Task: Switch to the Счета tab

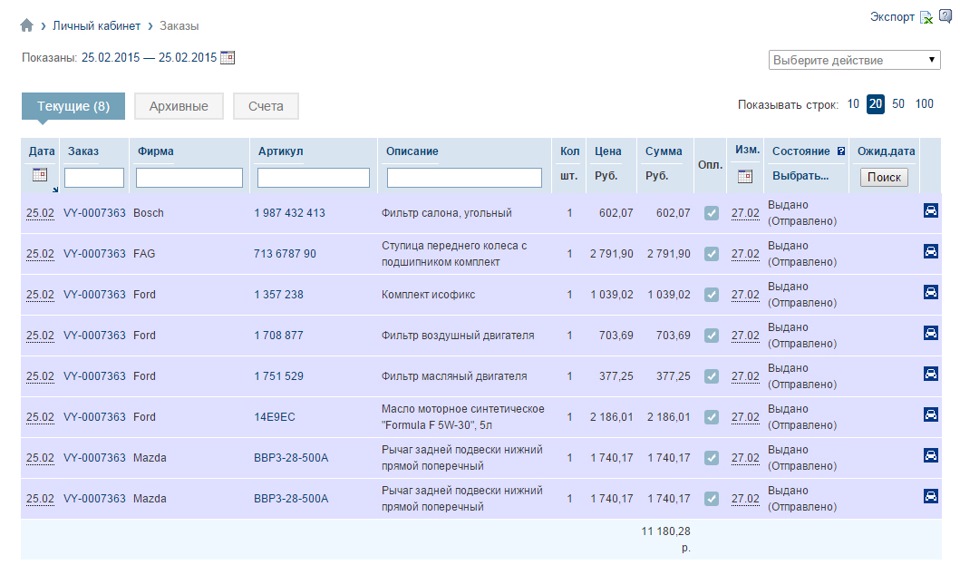Action: [x=266, y=106]
